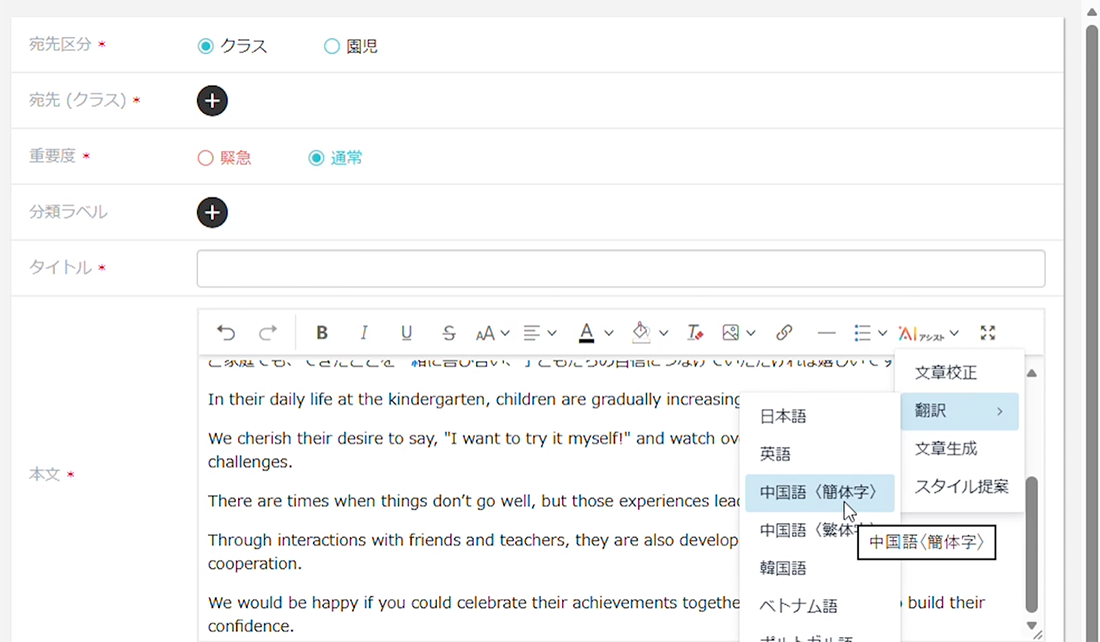This screenshot has width=1100, height=642.
Task: Click the paragraph starting 'We cherish their desire'
Action: tap(473, 450)
